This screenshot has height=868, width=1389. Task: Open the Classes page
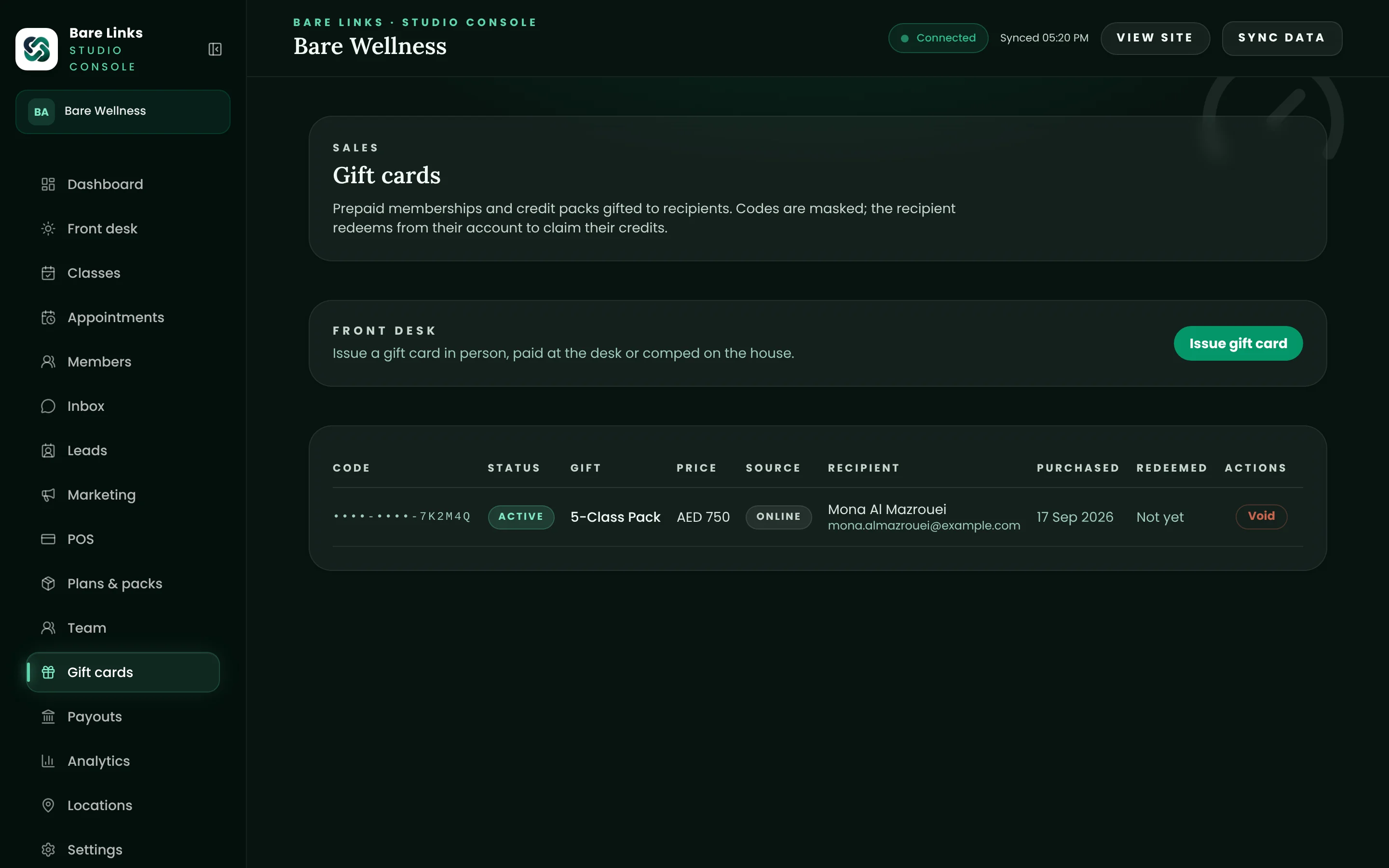tap(123, 272)
